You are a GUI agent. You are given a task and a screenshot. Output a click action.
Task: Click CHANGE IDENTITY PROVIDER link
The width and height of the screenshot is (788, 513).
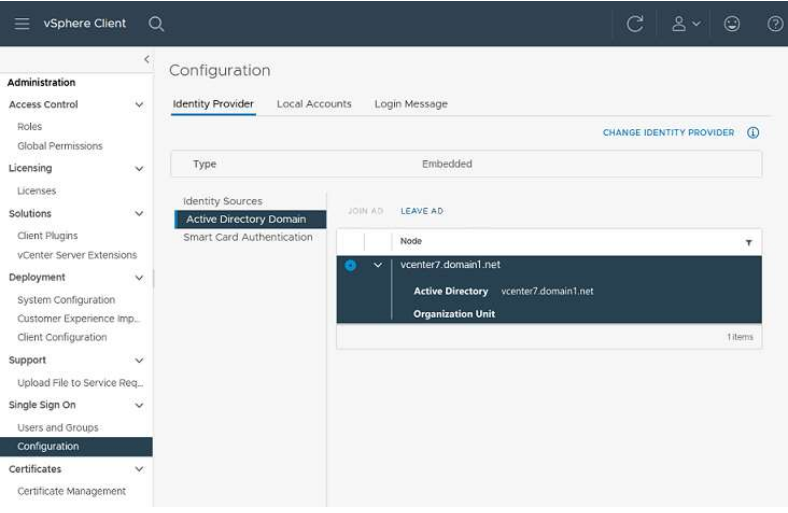(x=668, y=133)
